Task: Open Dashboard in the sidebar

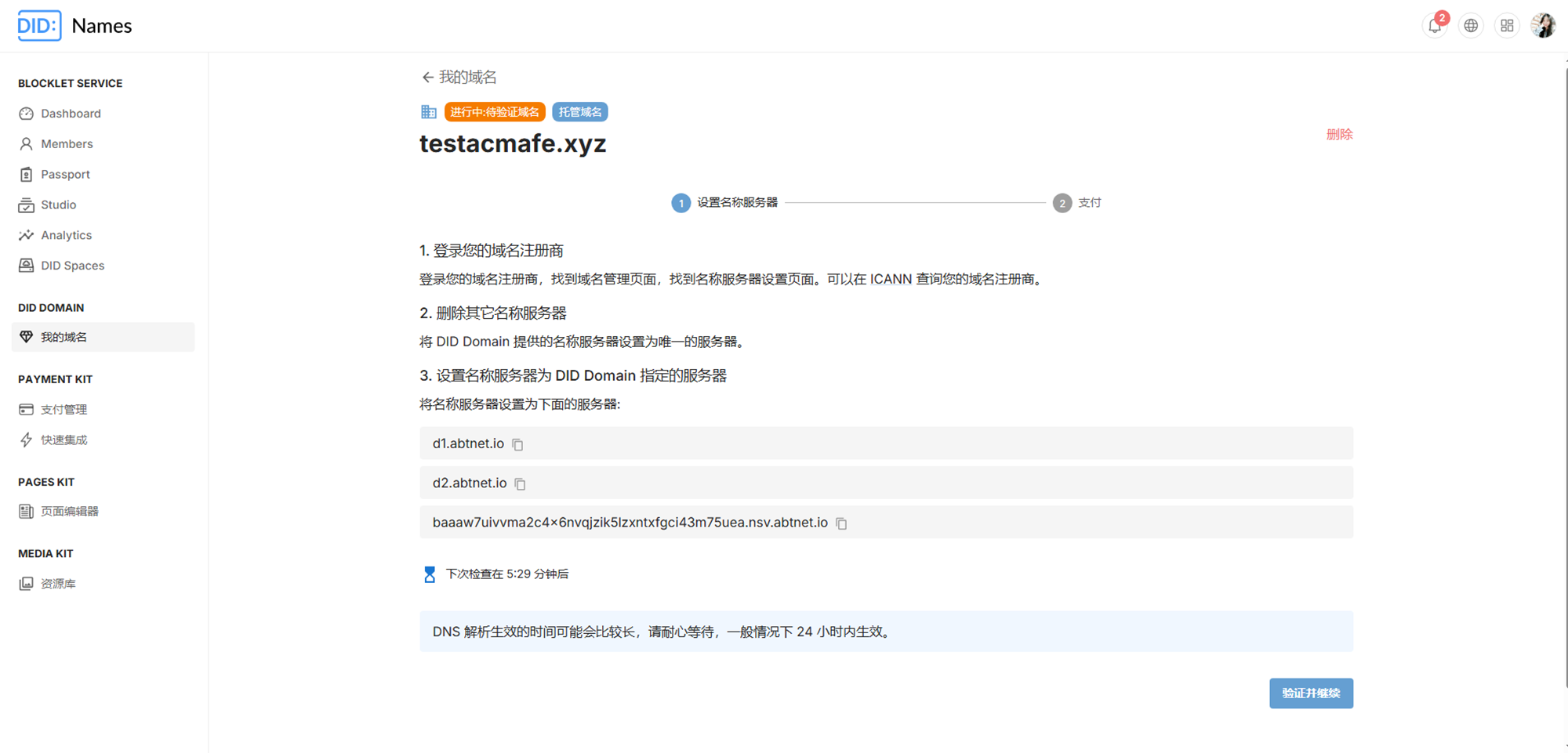Action: [x=71, y=114]
